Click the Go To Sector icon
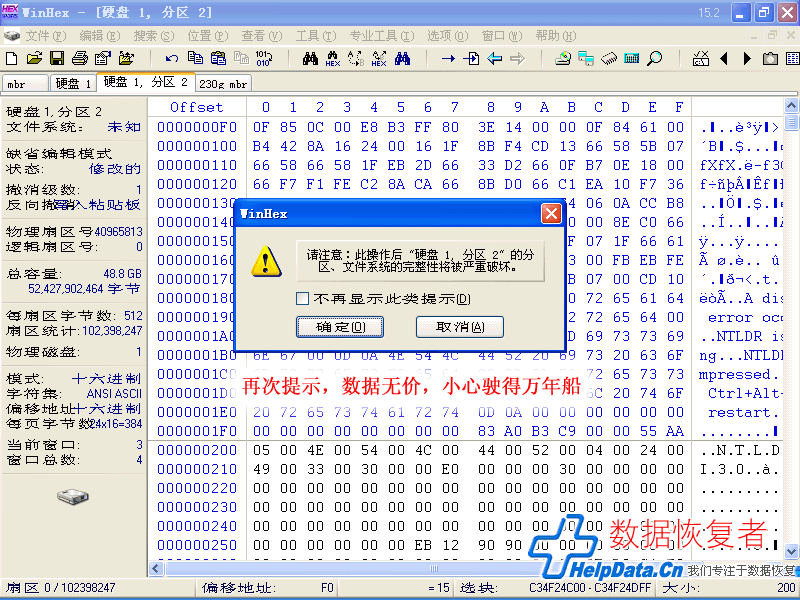Viewport: 800px width, 600px height. pyautogui.click(x=471, y=59)
